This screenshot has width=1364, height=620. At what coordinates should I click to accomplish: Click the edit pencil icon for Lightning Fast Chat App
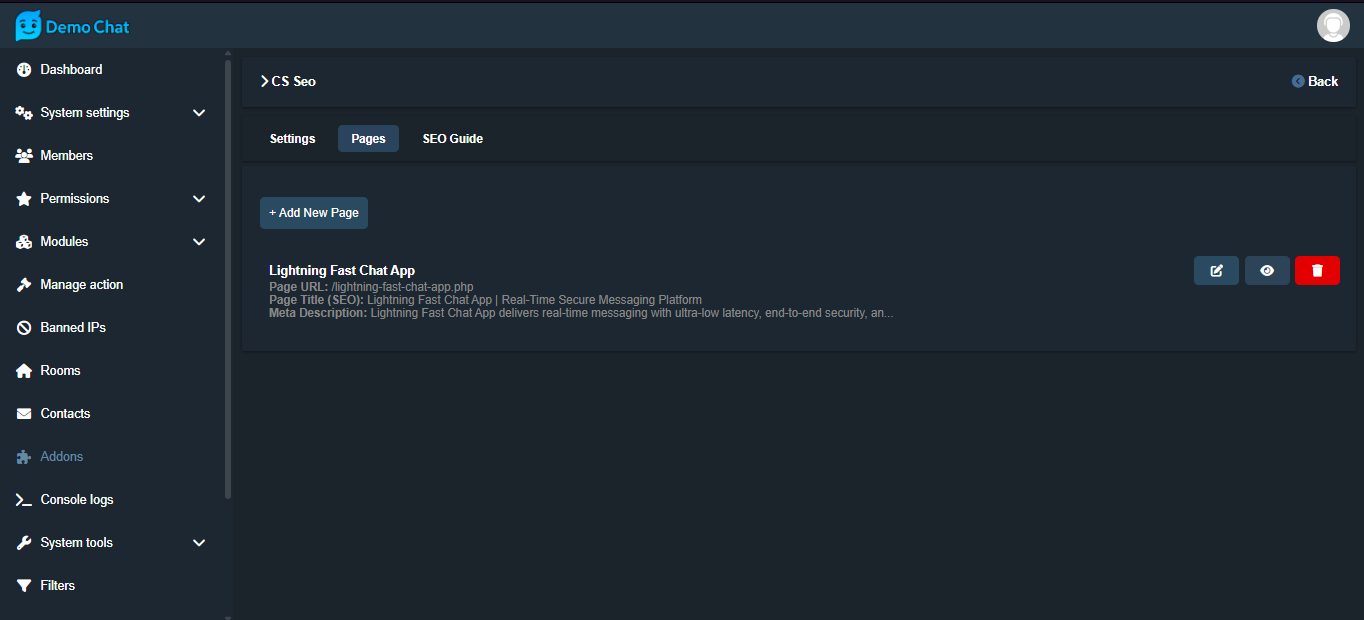pos(1216,271)
